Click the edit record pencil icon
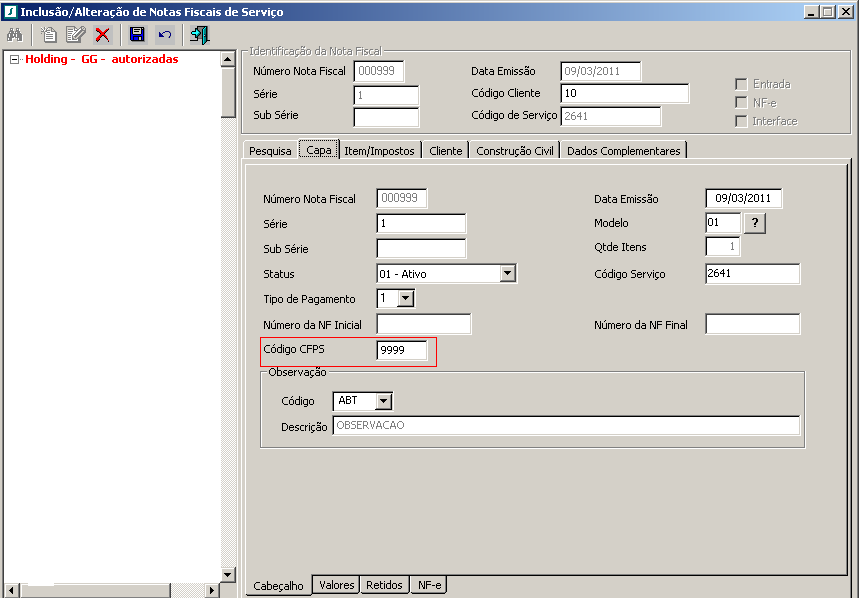 pos(75,35)
